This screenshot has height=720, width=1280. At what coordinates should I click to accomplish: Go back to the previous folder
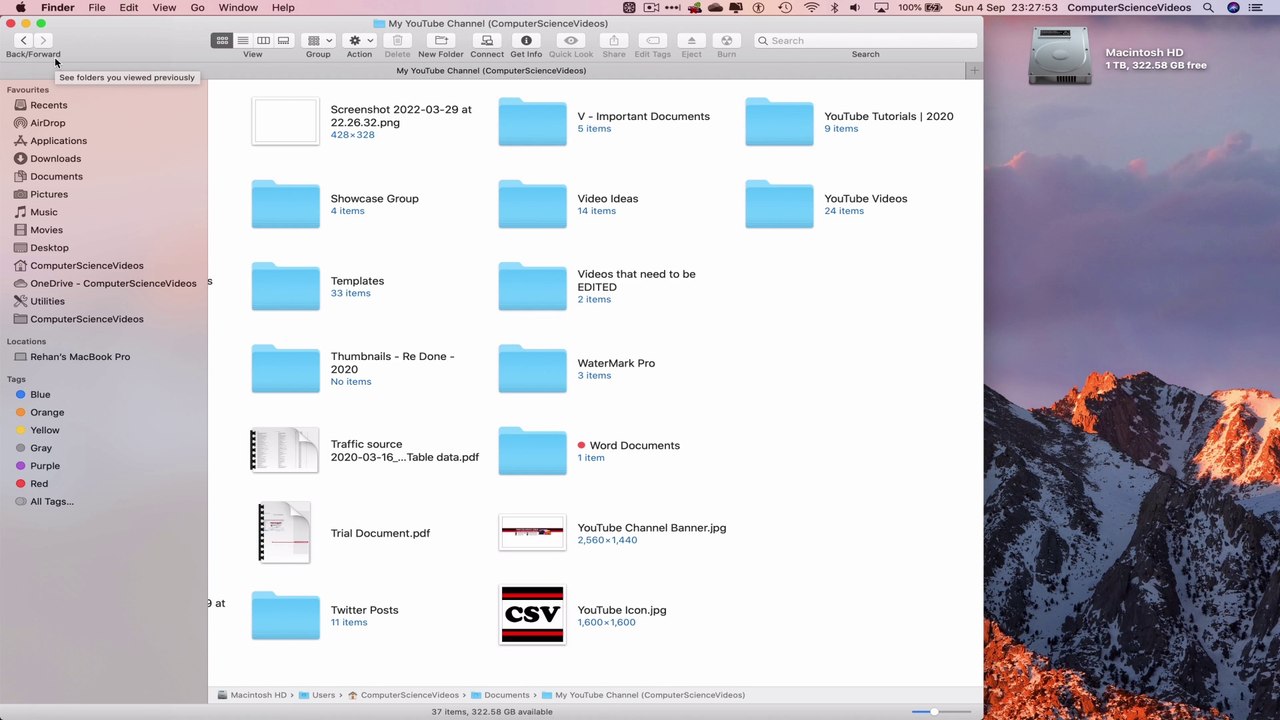click(23, 40)
